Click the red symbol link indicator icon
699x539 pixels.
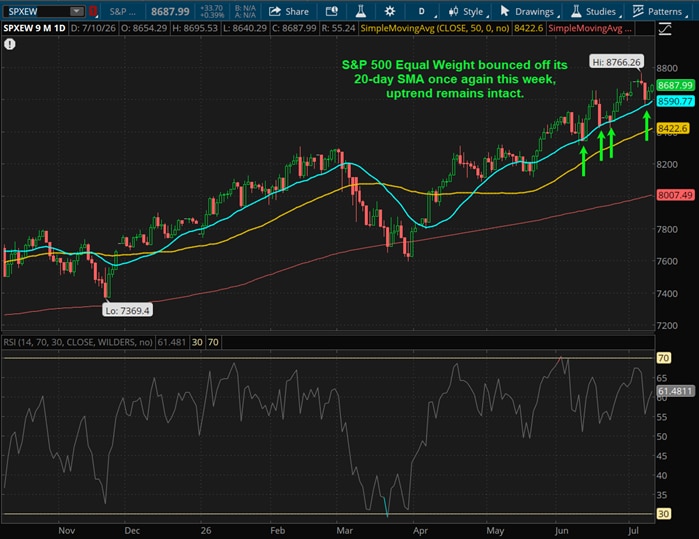pyautogui.click(x=93, y=11)
